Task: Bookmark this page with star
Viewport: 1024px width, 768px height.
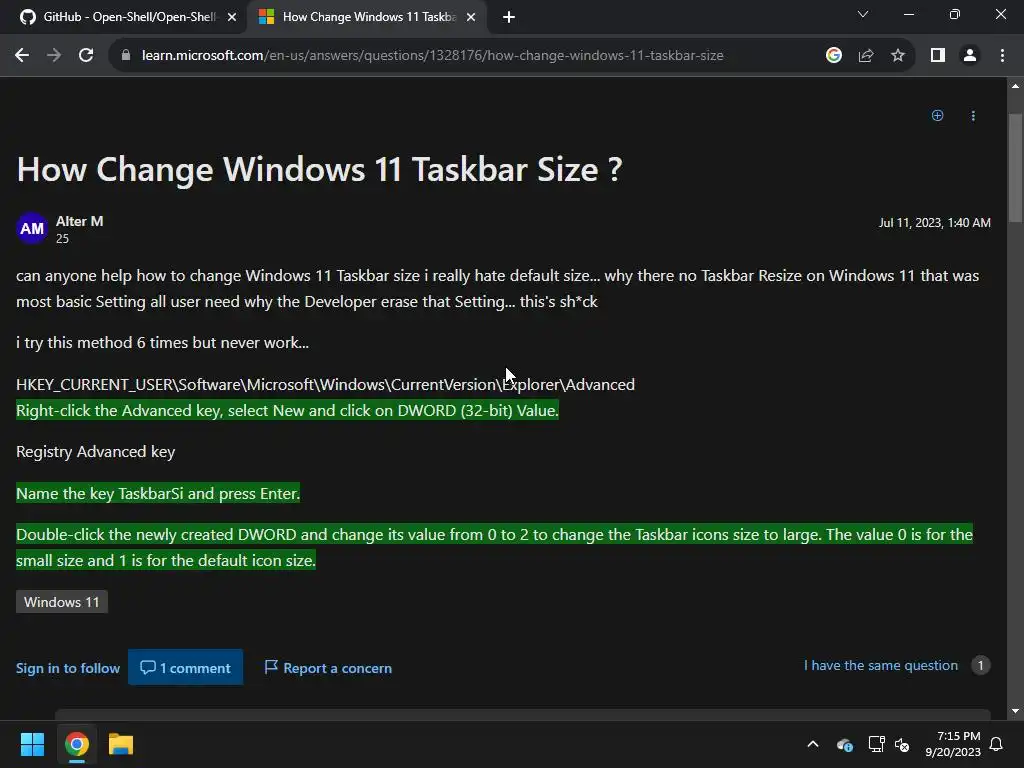Action: pos(898,56)
